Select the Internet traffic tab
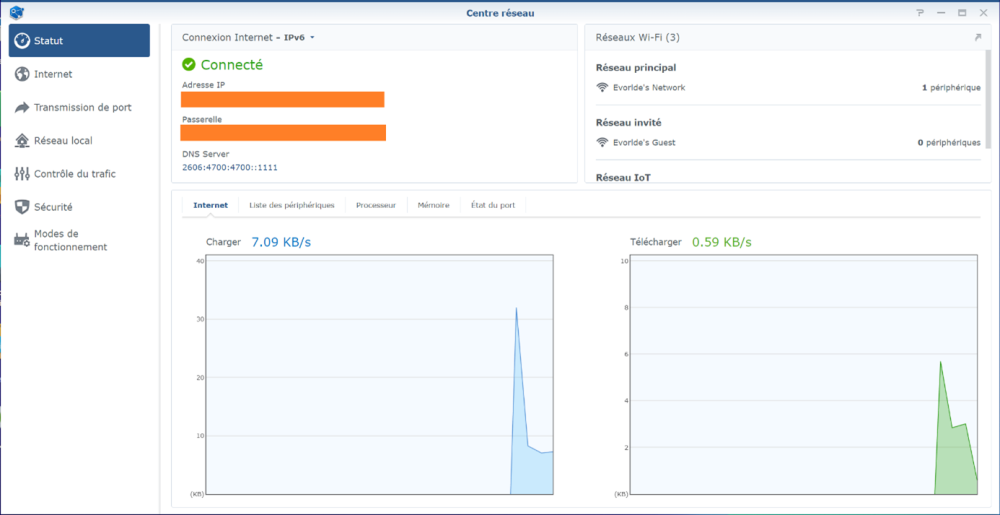 click(210, 205)
